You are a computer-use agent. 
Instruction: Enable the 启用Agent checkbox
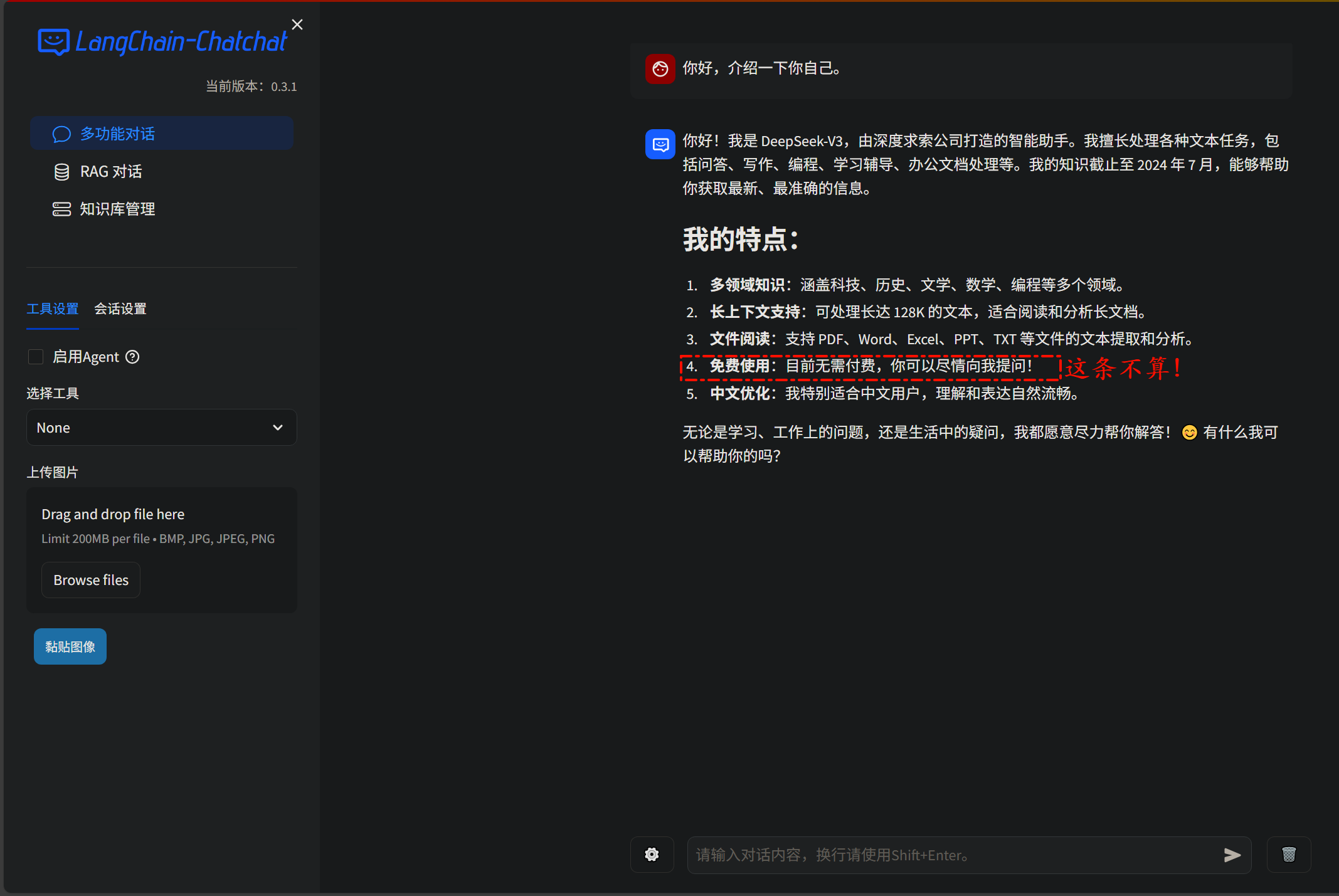point(36,357)
